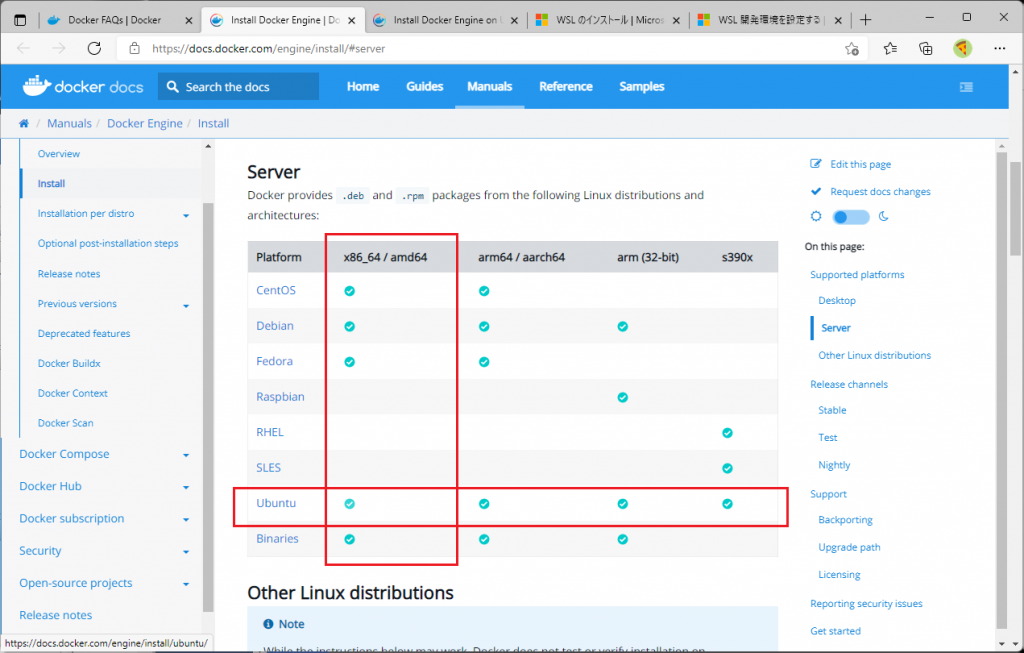The height and width of the screenshot is (653, 1024).
Task: Click the Request docs changes checkmark icon
Action: point(816,191)
